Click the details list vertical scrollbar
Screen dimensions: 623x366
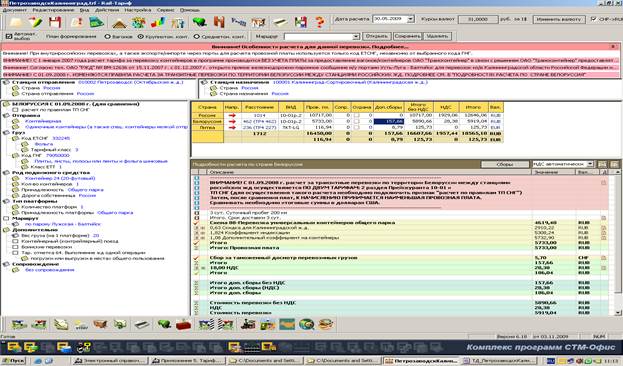pyautogui.click(x=618, y=242)
